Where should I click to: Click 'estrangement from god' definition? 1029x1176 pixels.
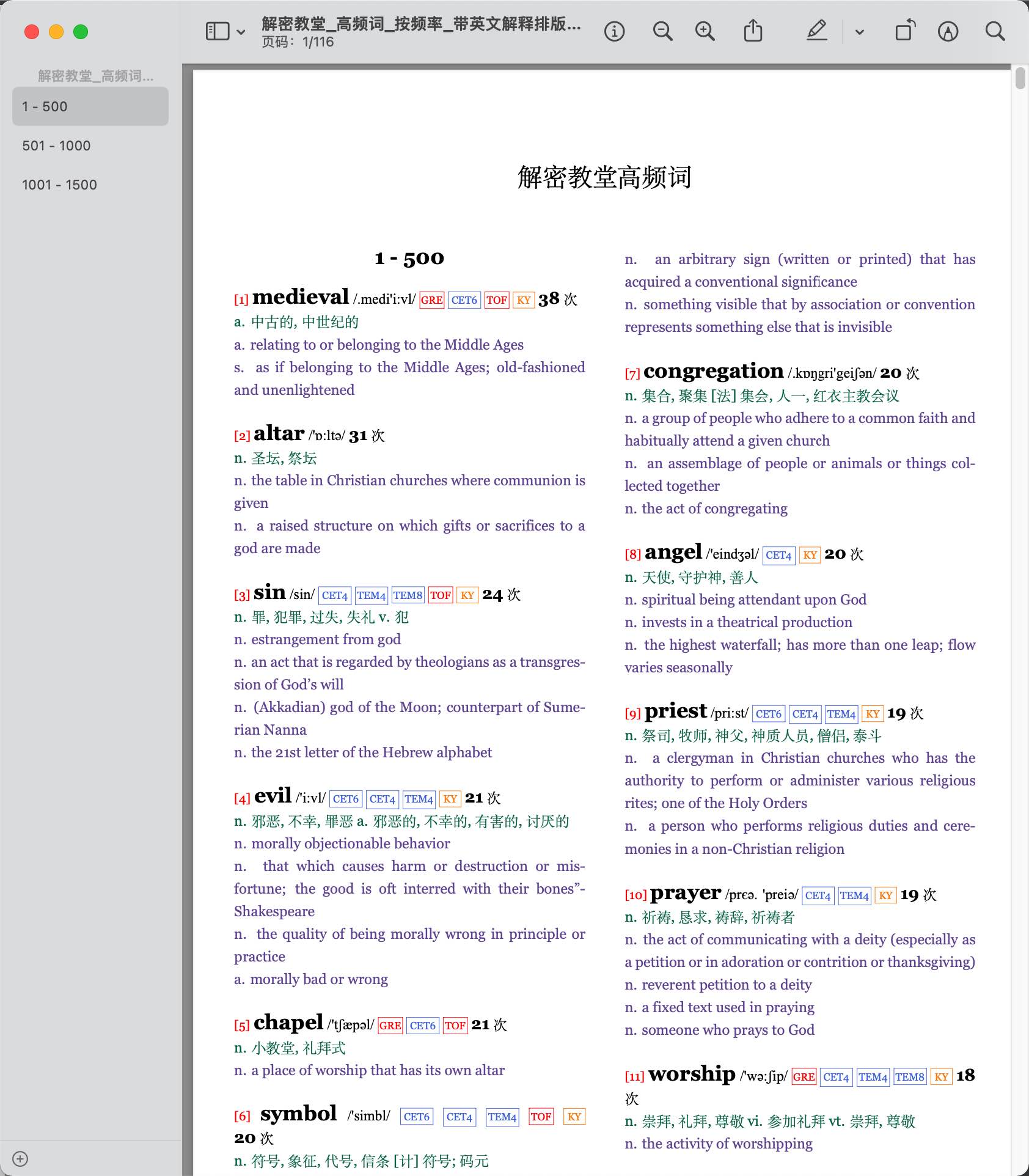click(x=326, y=639)
